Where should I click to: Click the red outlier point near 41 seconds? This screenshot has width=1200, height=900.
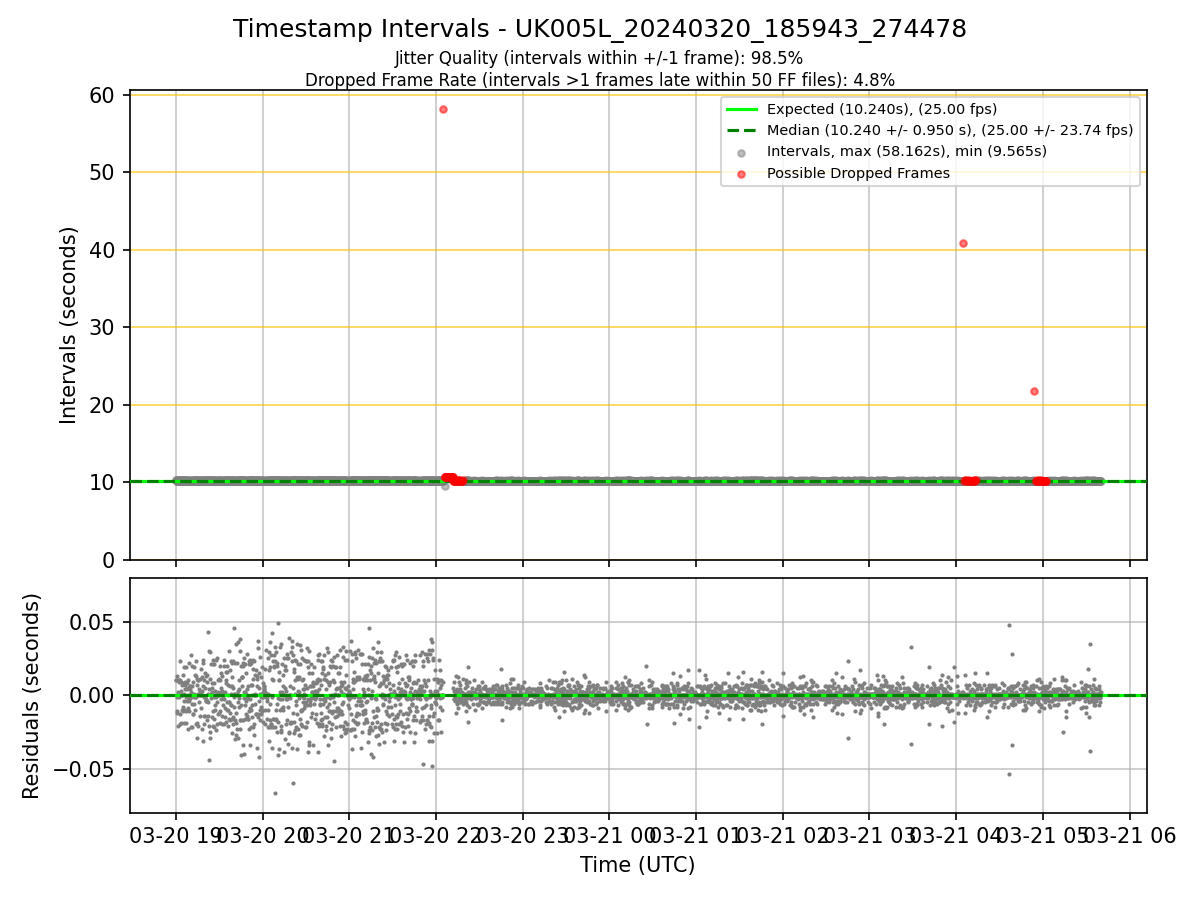click(963, 243)
